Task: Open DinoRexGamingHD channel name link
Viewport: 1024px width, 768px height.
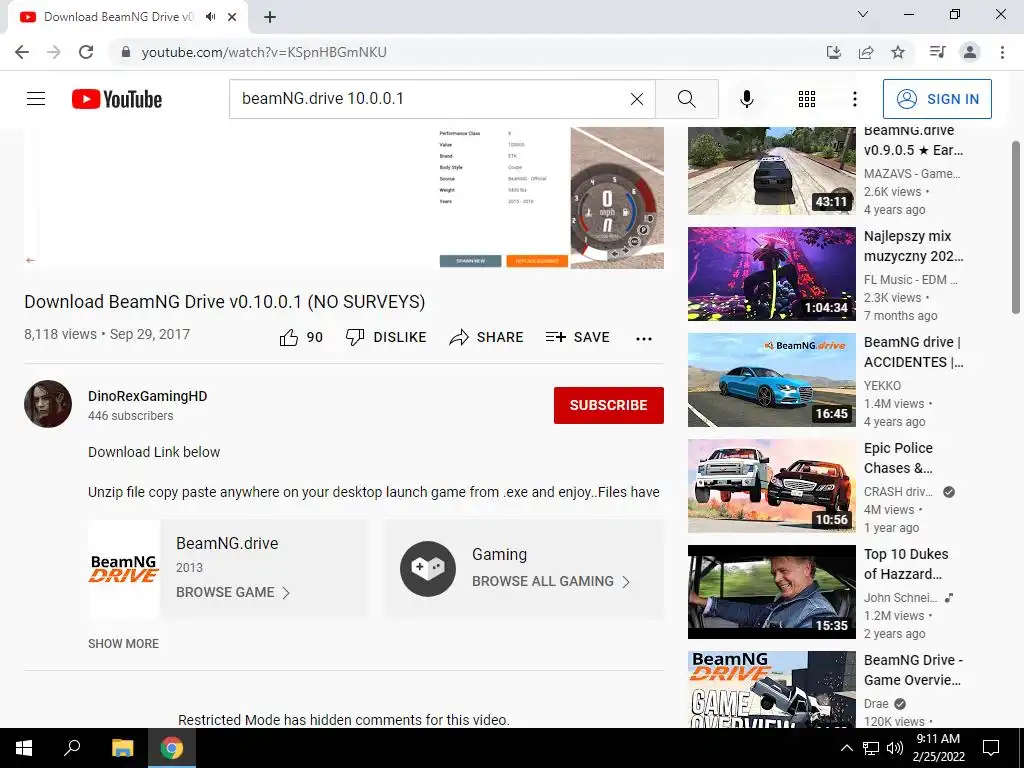Action: (148, 396)
